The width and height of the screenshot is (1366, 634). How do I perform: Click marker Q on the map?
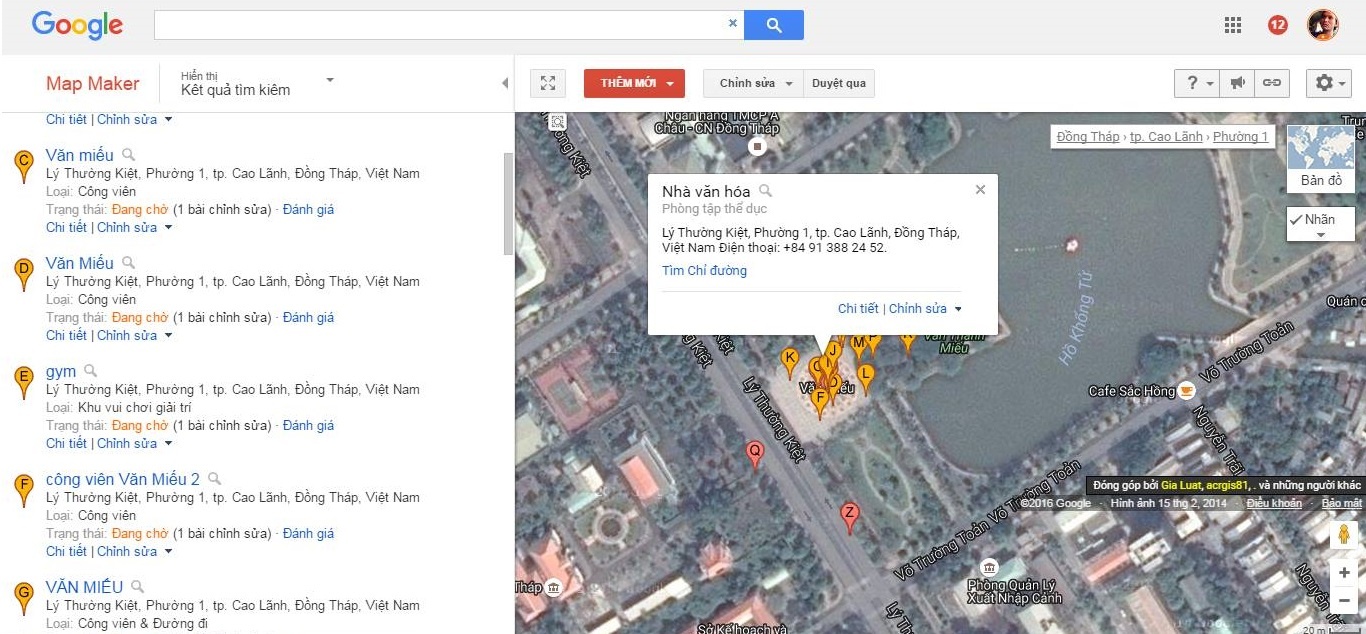tap(755, 453)
